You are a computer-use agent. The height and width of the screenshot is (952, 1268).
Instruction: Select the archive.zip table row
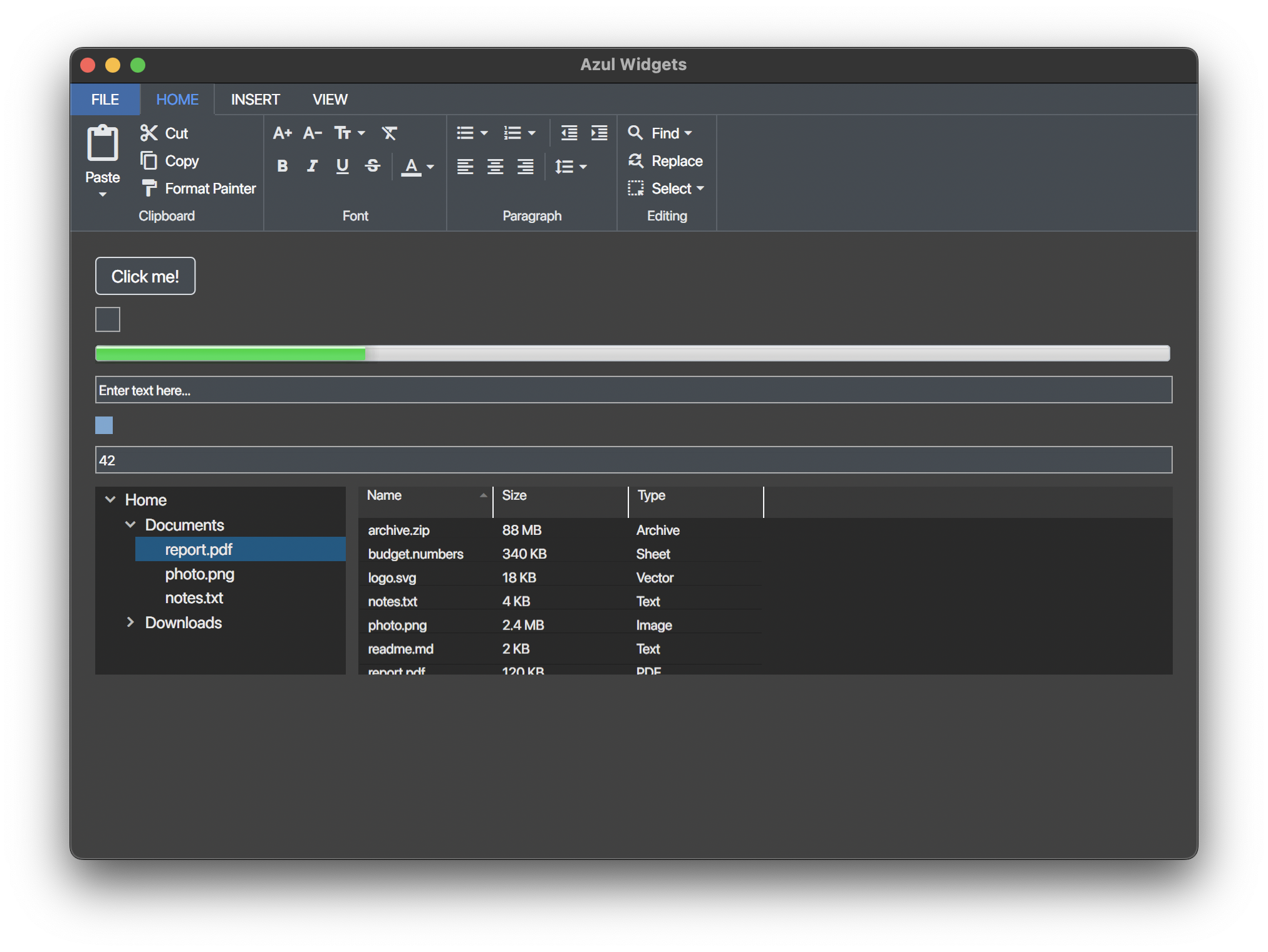[x=561, y=530]
